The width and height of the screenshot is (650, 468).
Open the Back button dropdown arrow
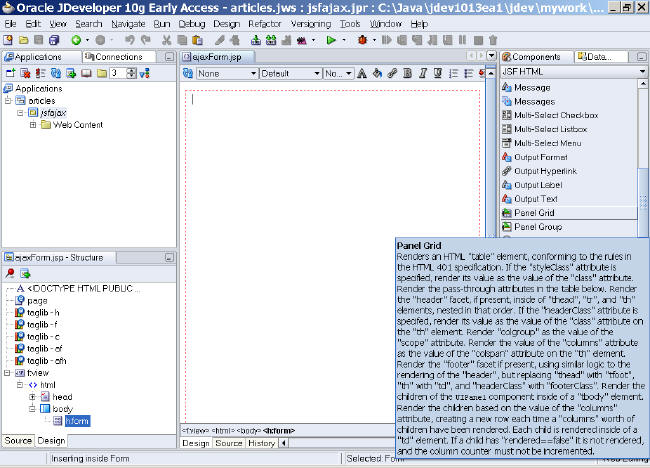[87, 40]
